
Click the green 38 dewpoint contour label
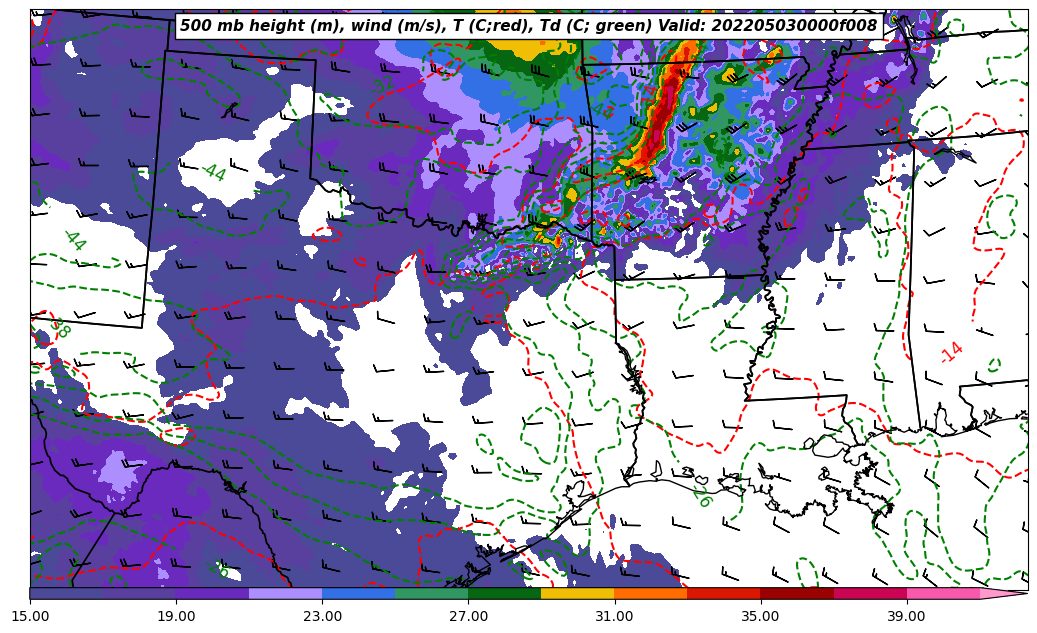(x=60, y=327)
